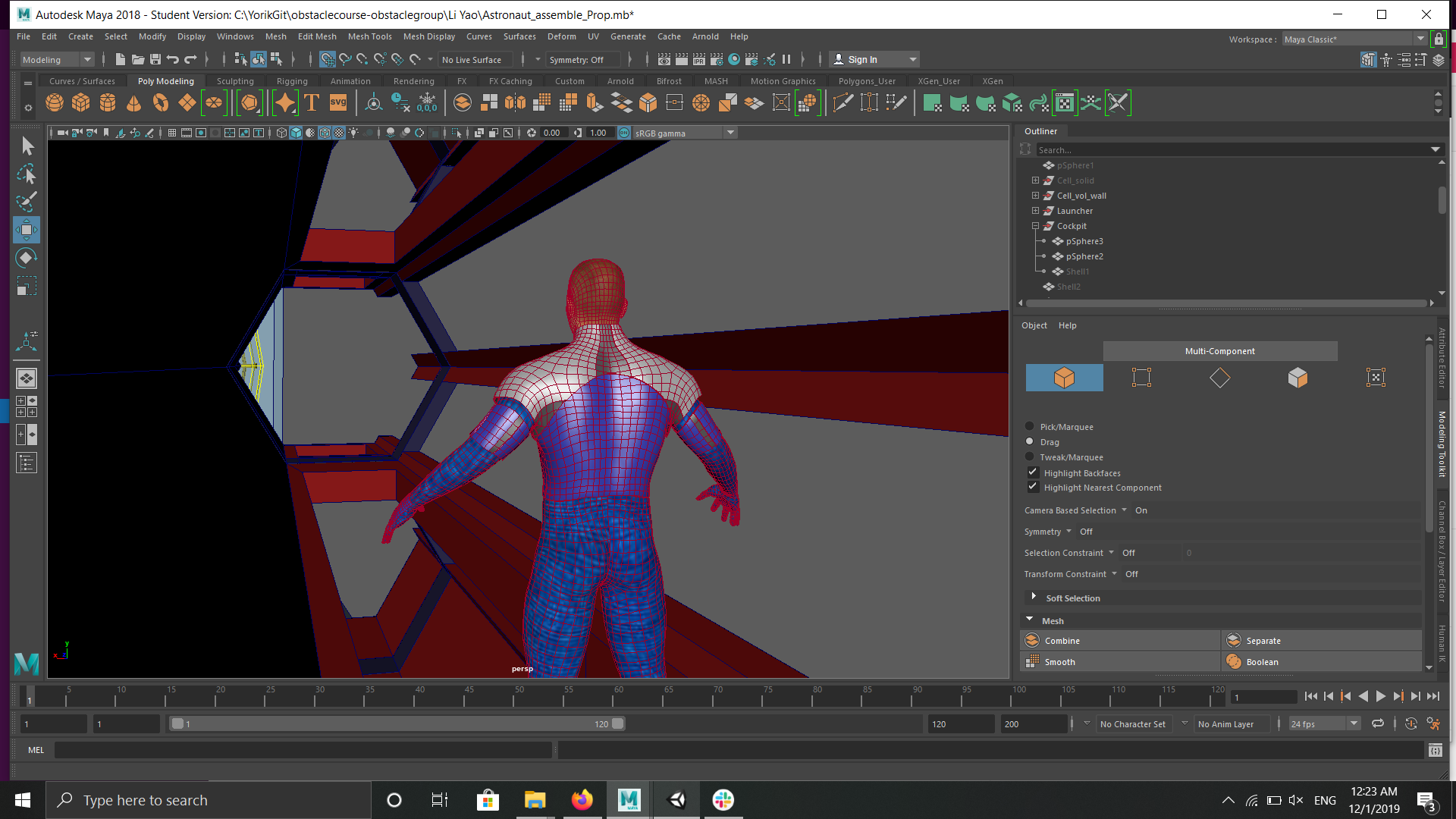Viewport: 1456px width, 819px height.
Task: Click the Separate button
Action: [1263, 641]
